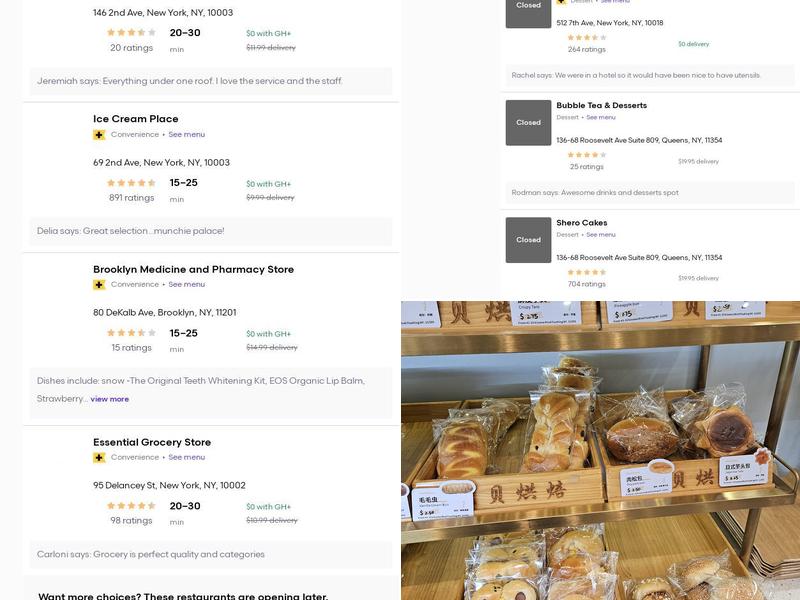This screenshot has width=800, height=600.
Task: Click star rating above 891 ratings
Action: (131, 183)
